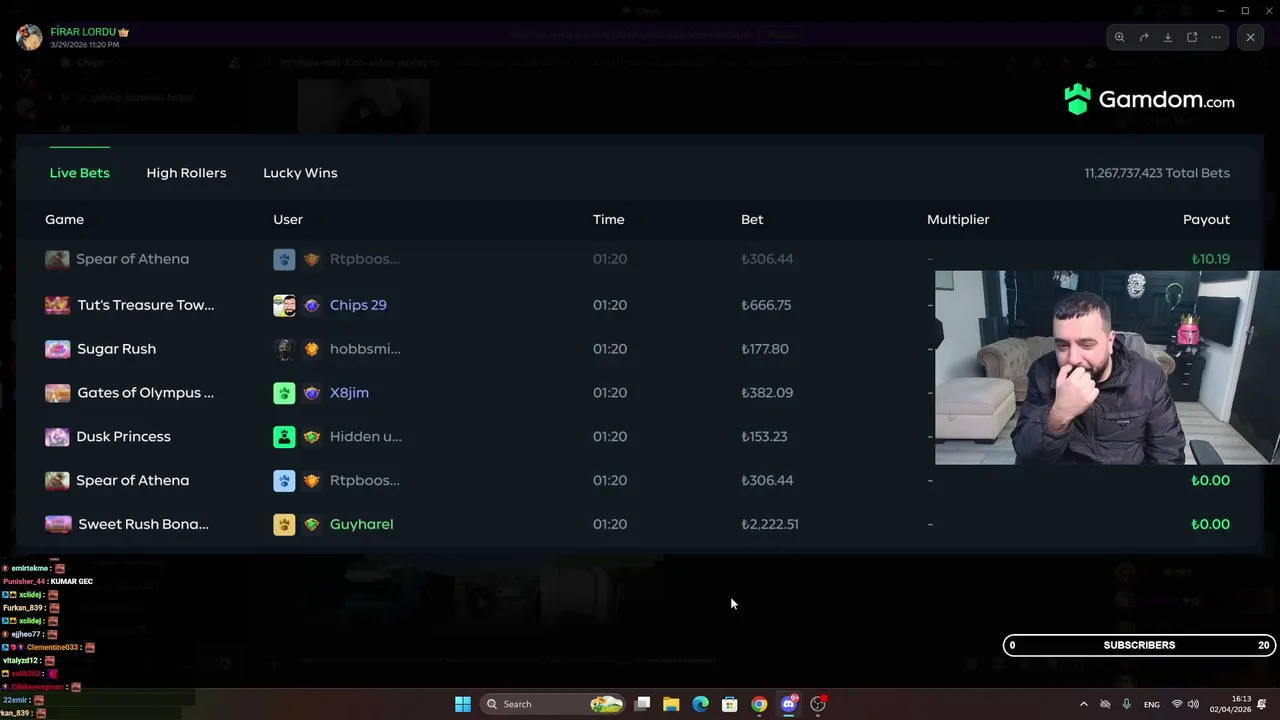
Task: Click the Bet column header
Action: [x=752, y=220]
